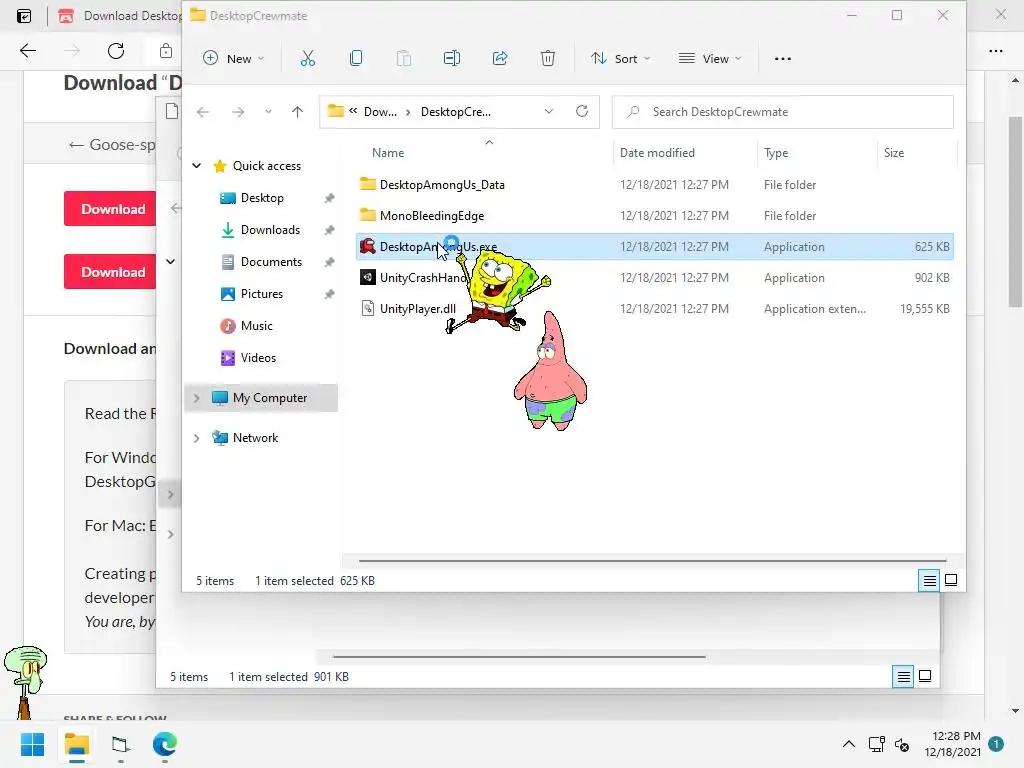Expand the Network tree node

(x=197, y=438)
